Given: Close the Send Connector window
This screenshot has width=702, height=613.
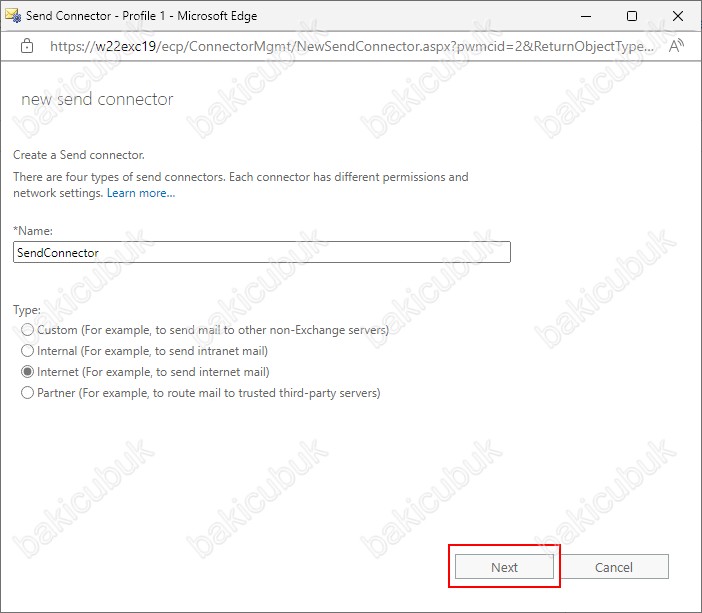Looking at the screenshot, I should (x=678, y=16).
